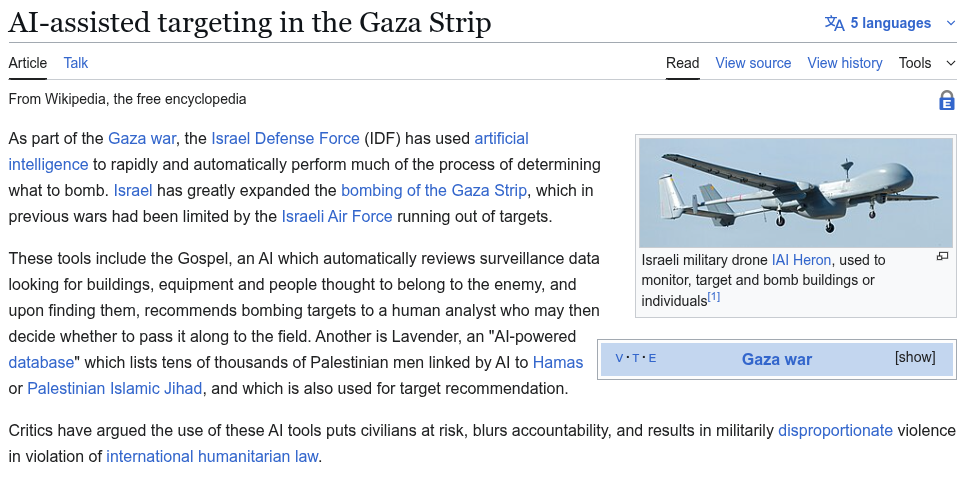Select the Read tab
Image resolution: width=971 pixels, height=482 pixels.
click(x=682, y=63)
